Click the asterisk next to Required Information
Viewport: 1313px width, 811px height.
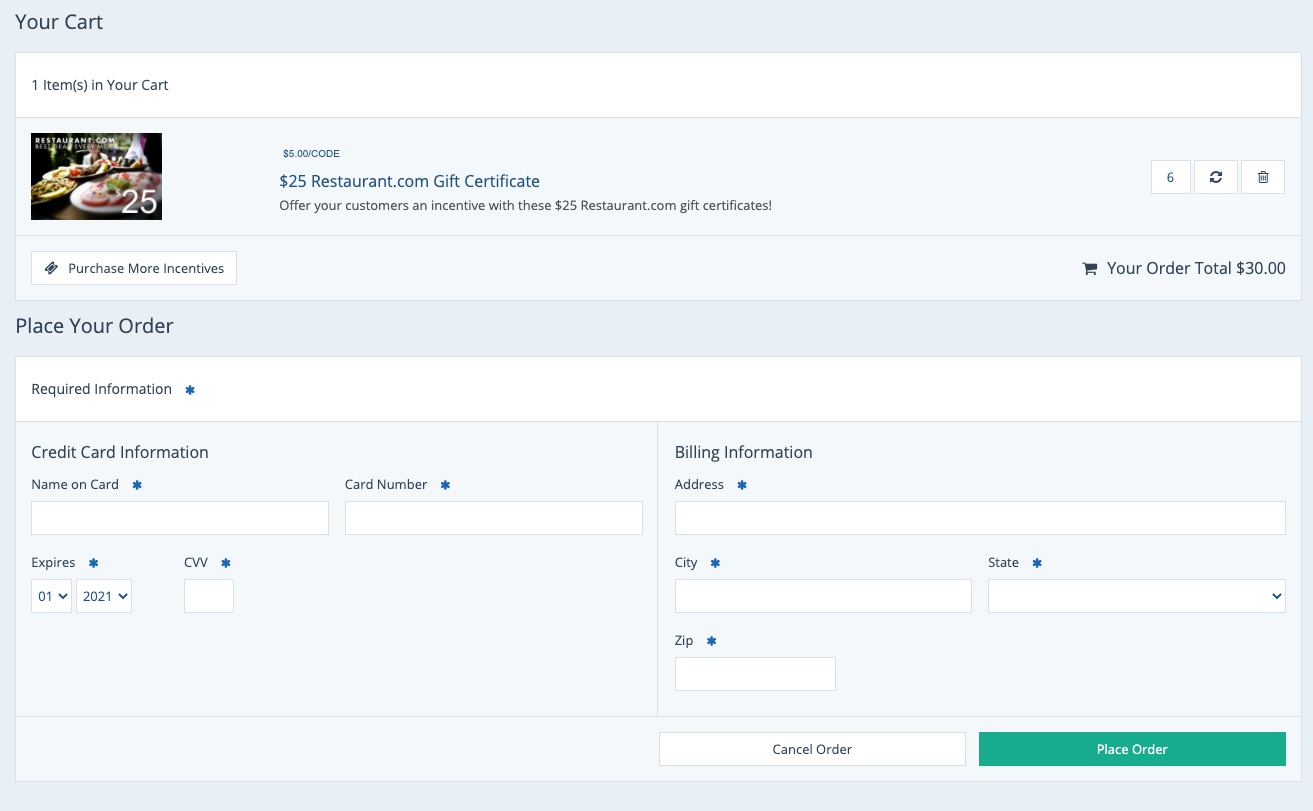[x=190, y=390]
